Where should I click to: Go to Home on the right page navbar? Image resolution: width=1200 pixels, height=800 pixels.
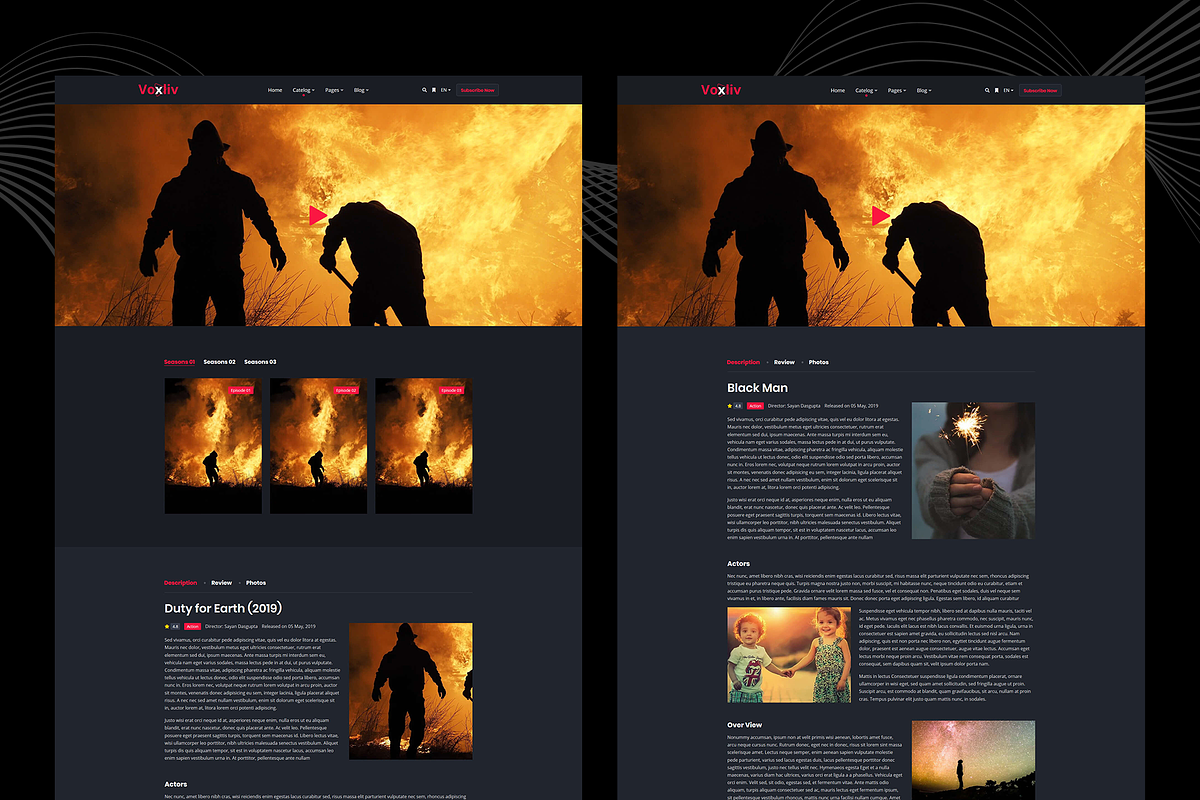point(838,90)
